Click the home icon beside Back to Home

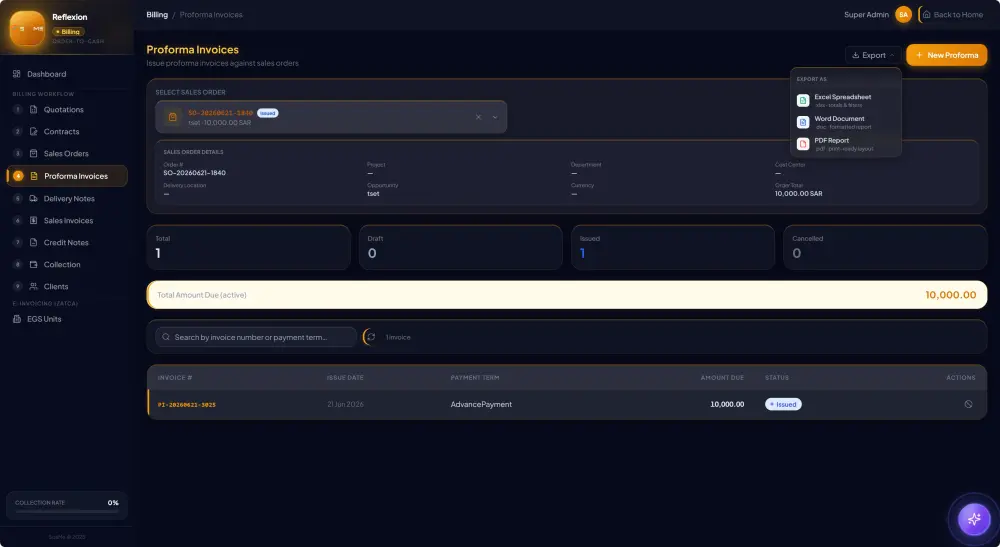tap(927, 15)
